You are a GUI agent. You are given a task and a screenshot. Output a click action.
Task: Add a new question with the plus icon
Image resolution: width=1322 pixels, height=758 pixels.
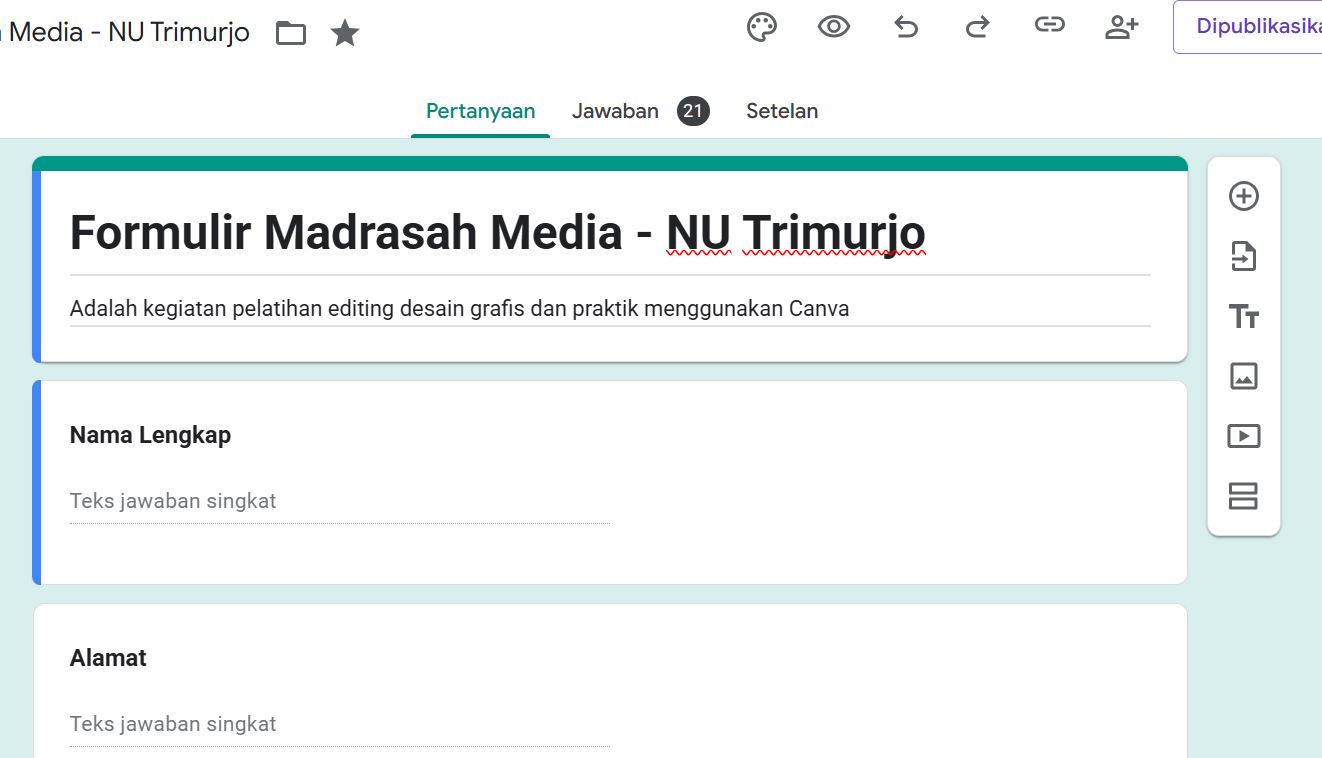pyautogui.click(x=1243, y=196)
